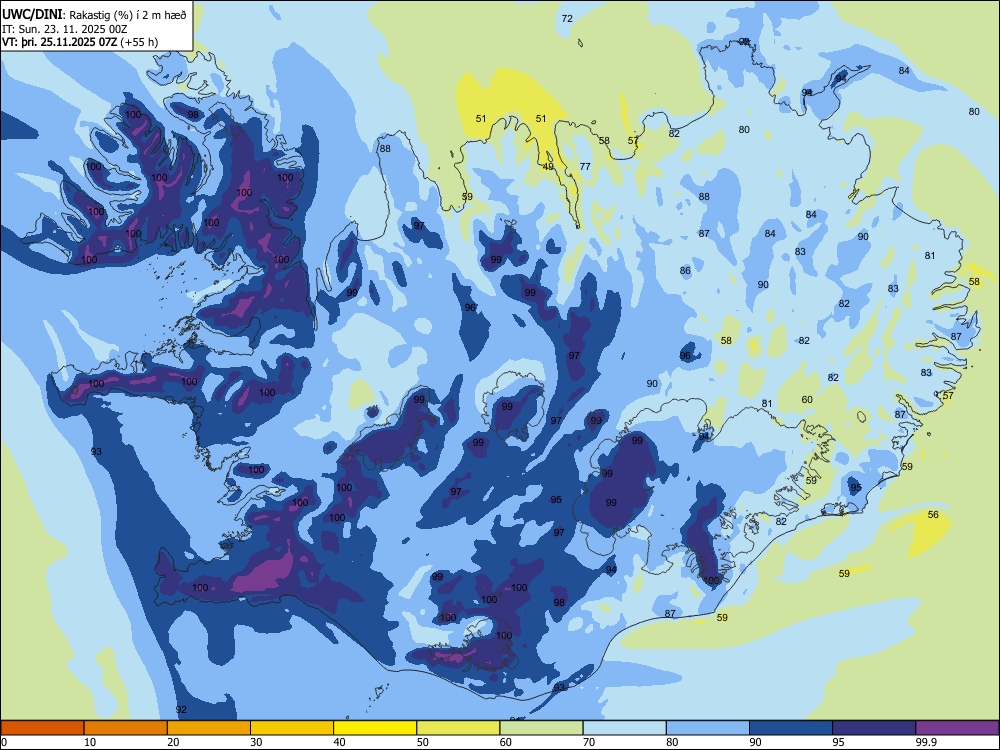This screenshot has width=1000, height=750.
Task: Click the humidity value '56' on the map
Action: point(933,514)
